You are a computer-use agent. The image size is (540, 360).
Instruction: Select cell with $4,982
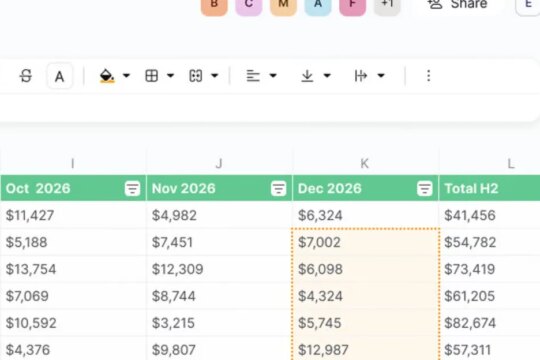(x=219, y=215)
